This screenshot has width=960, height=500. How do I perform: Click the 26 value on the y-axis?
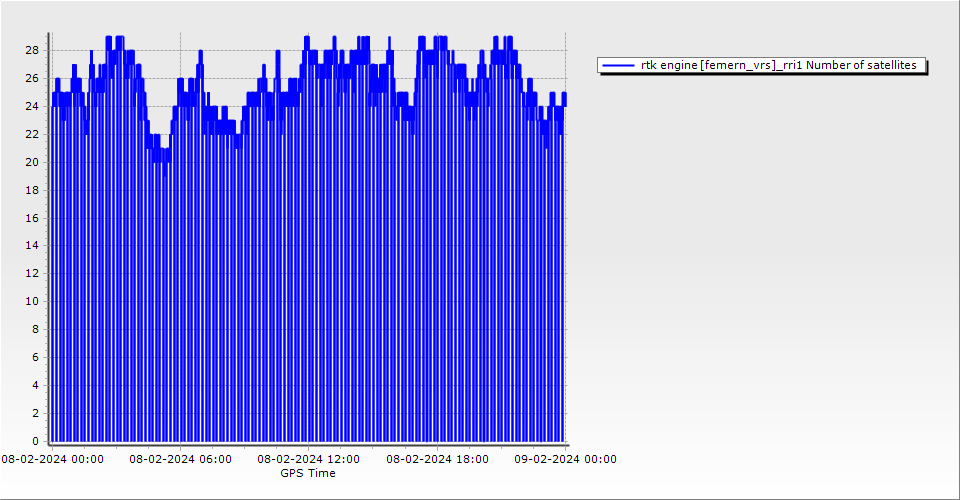tap(32, 78)
